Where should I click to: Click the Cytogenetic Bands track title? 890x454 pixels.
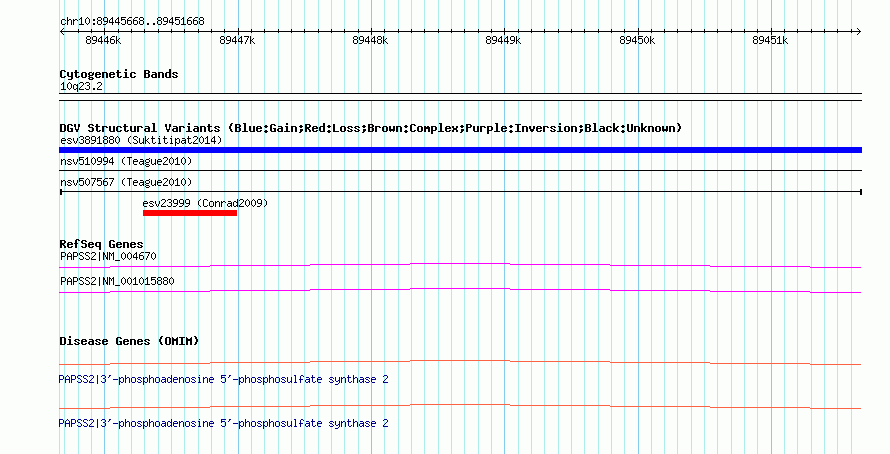pyautogui.click(x=119, y=74)
